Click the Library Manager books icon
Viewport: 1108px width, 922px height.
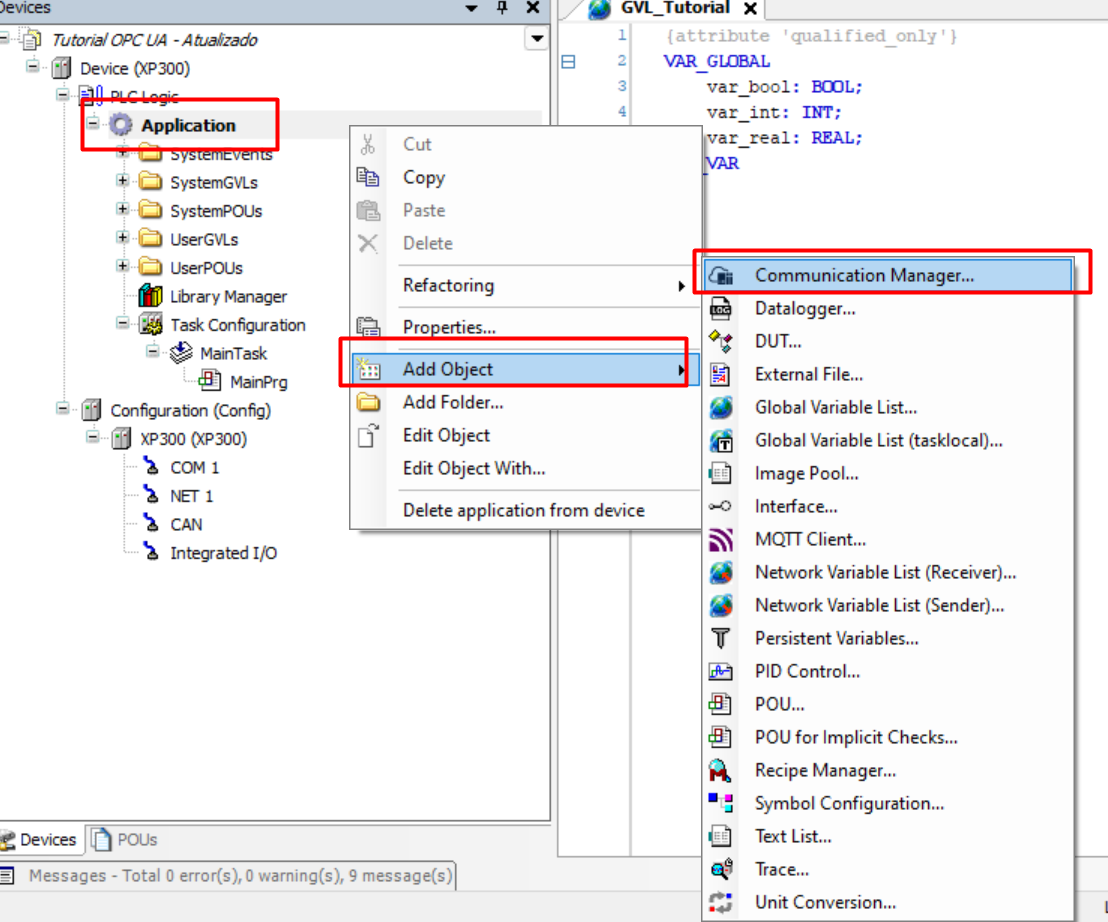(151, 297)
